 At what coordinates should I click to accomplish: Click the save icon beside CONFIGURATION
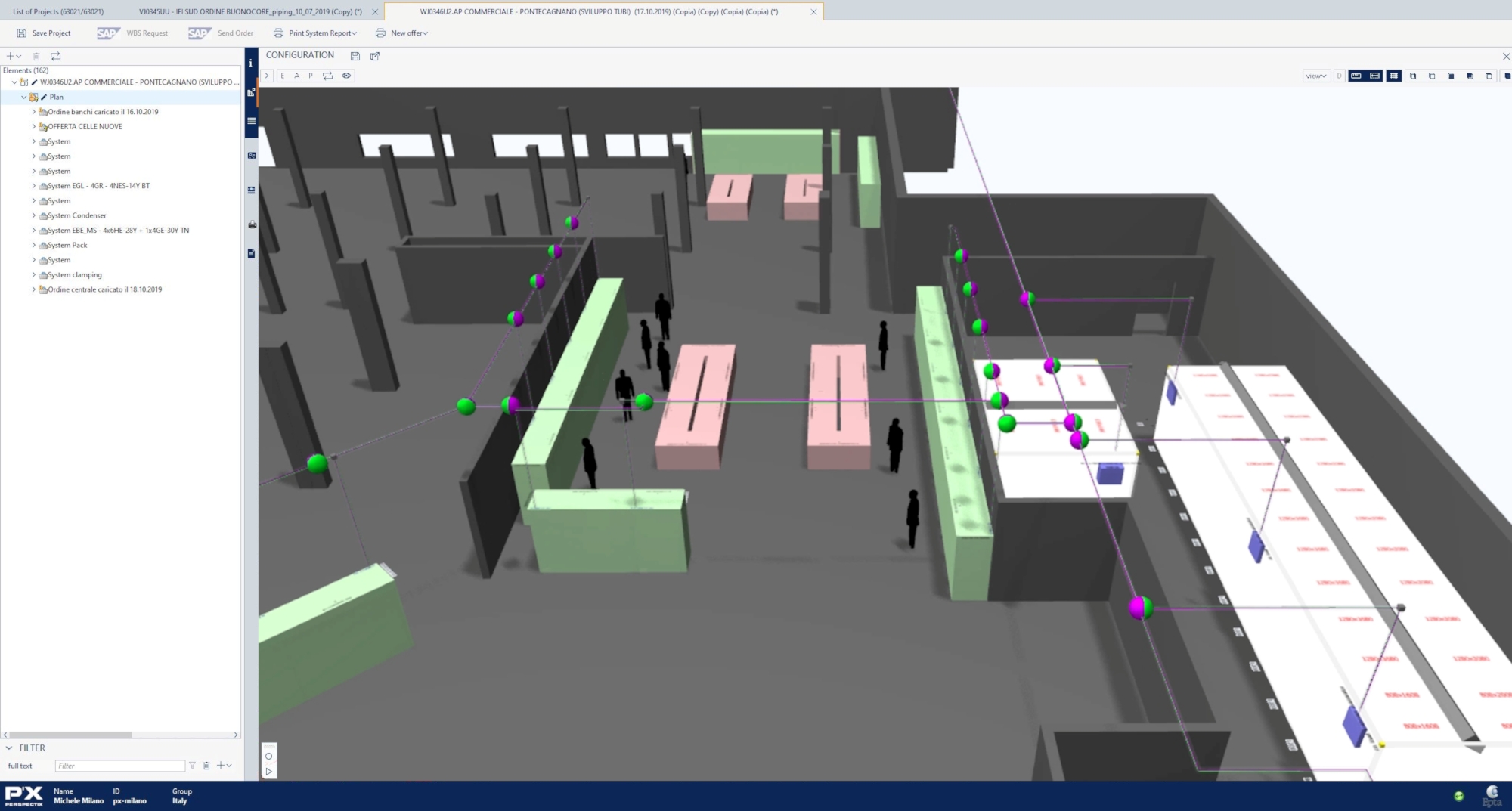[355, 56]
